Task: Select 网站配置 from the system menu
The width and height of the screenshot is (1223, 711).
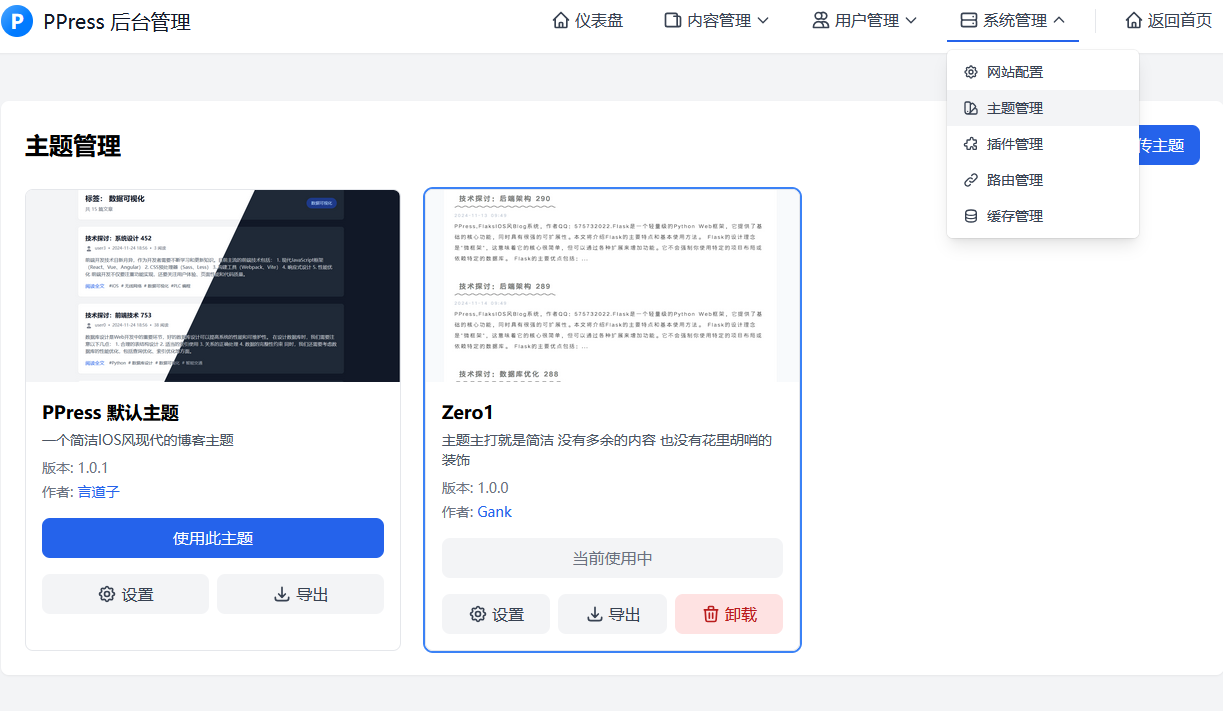Action: [1014, 72]
